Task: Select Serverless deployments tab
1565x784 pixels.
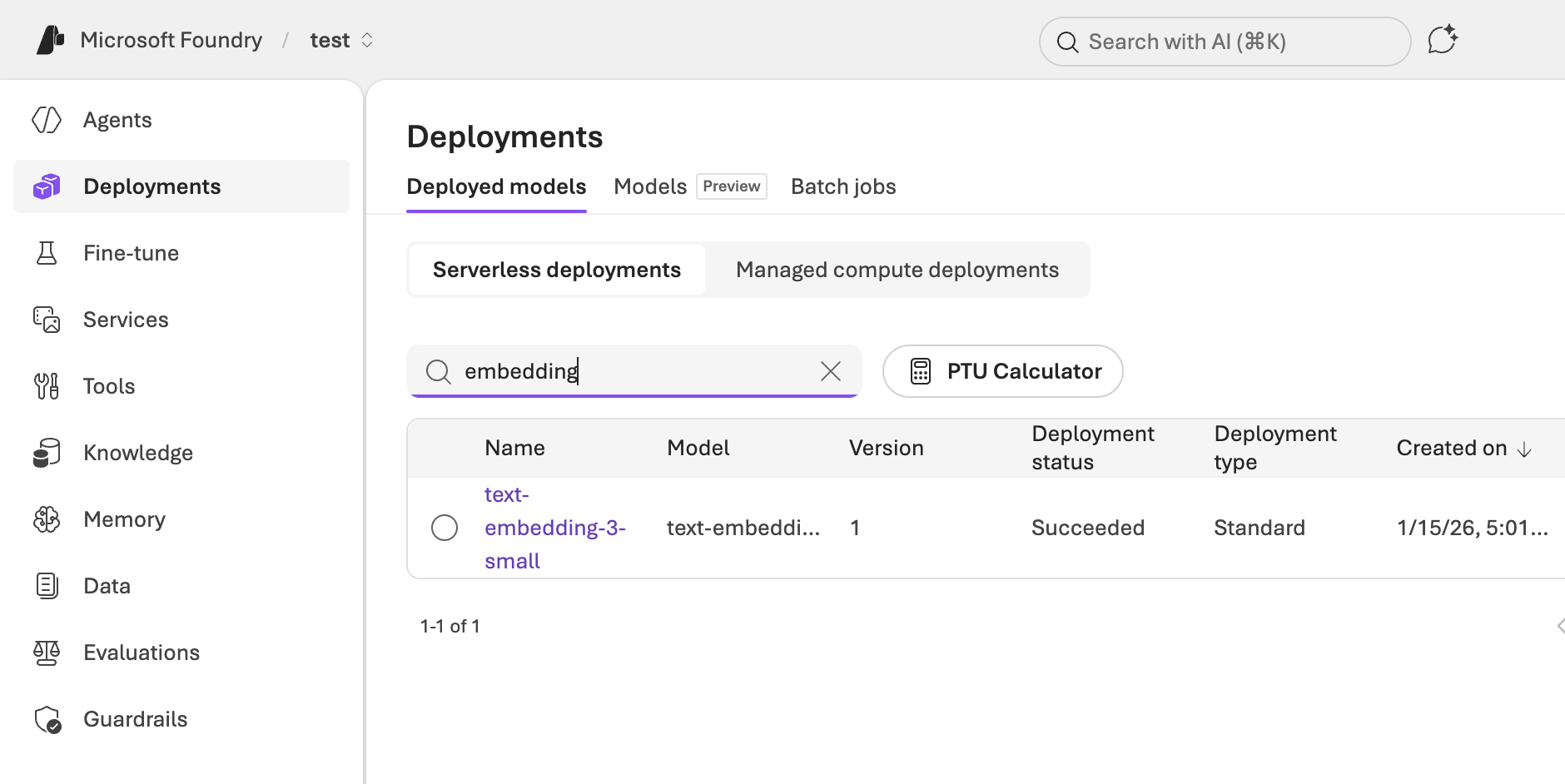Action: (557, 270)
